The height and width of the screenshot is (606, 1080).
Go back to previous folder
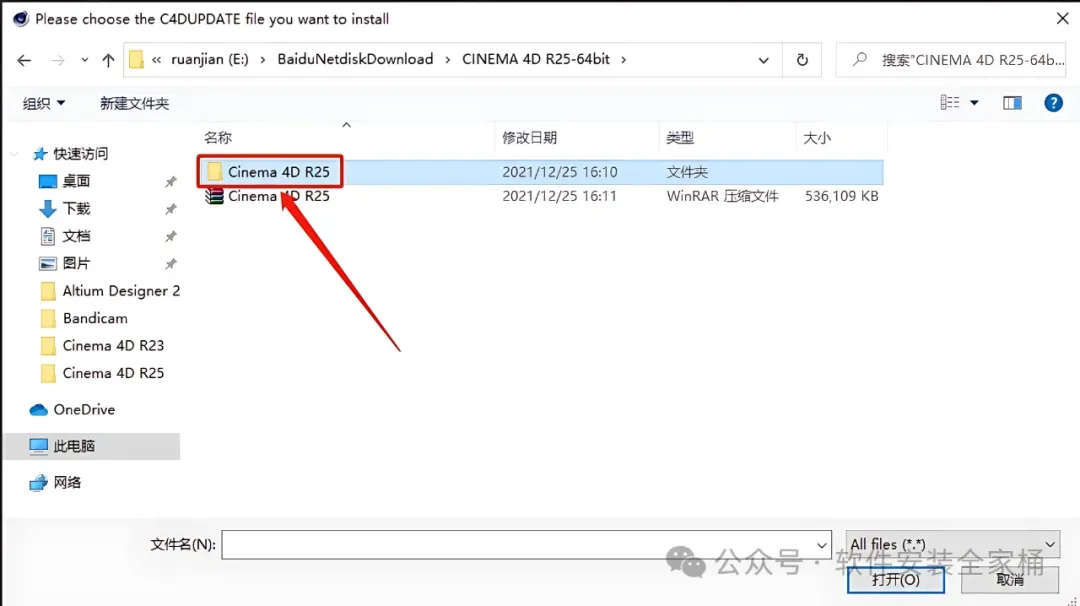click(x=24, y=60)
